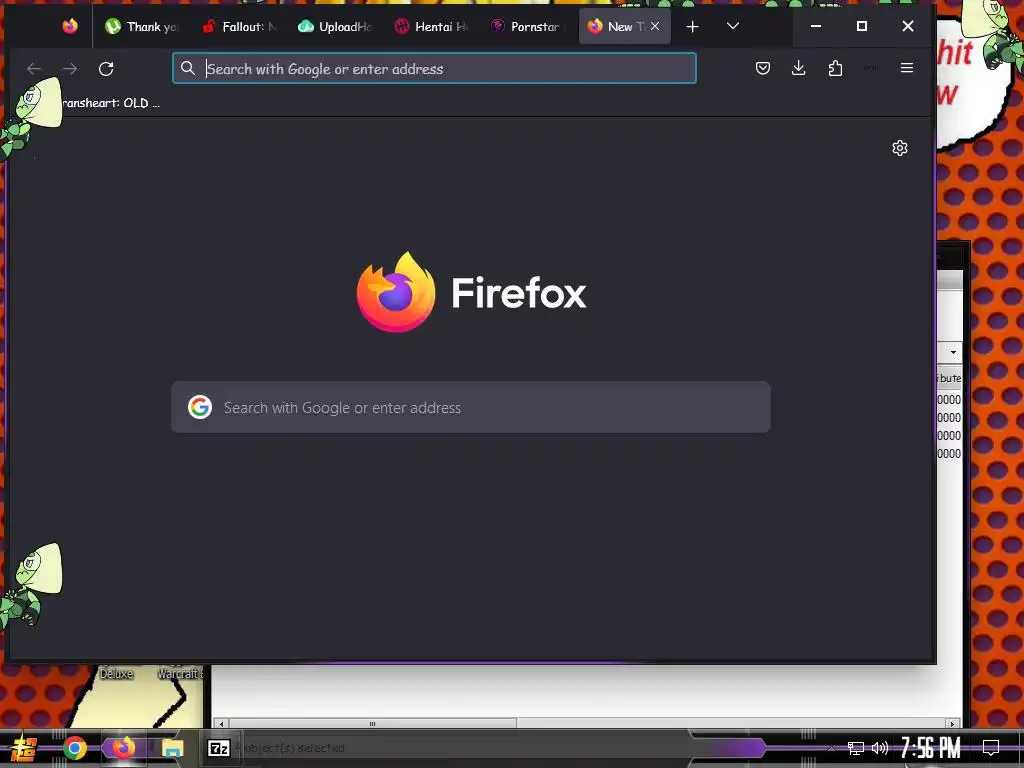Click right scroll arrow in background window
The width and height of the screenshot is (1024, 768).
point(952,724)
